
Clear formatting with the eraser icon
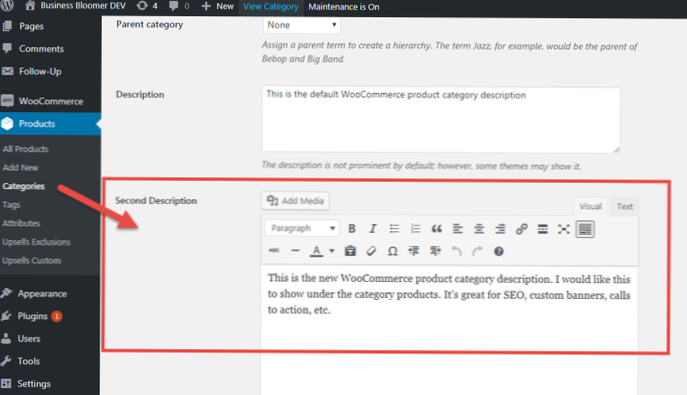point(371,251)
